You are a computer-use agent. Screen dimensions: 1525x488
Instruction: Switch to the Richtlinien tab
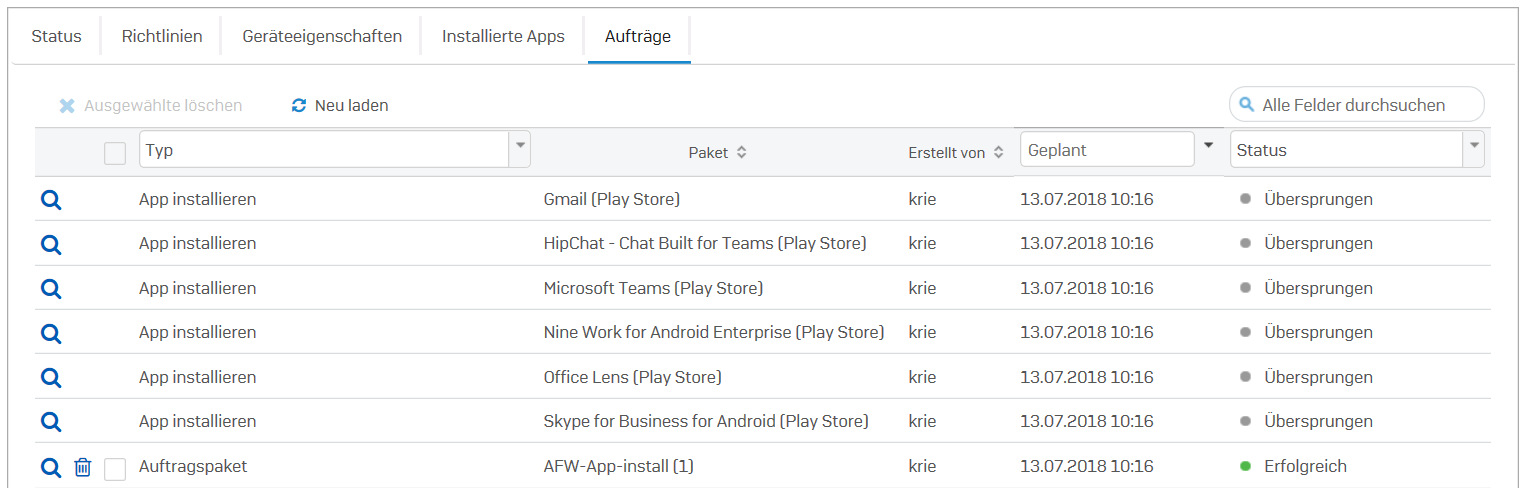(x=162, y=37)
